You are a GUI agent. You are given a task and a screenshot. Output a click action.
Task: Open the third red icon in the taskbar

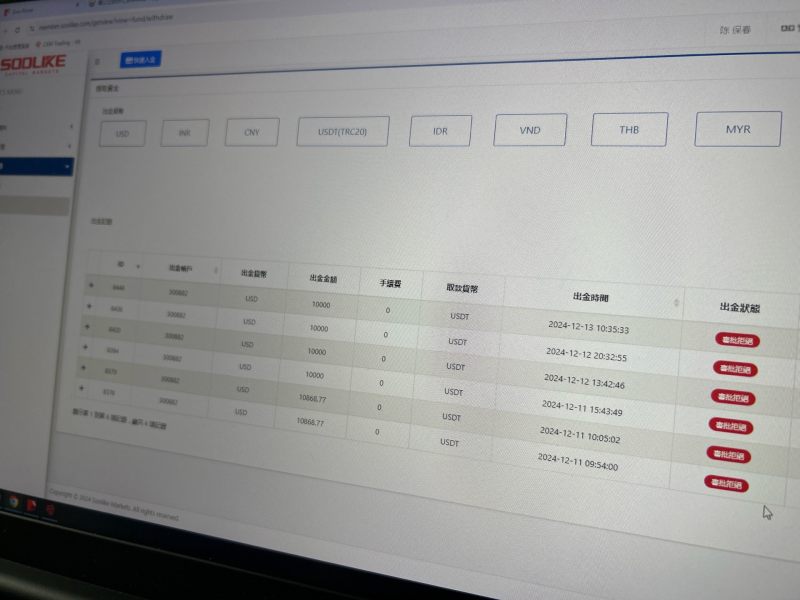[50, 509]
